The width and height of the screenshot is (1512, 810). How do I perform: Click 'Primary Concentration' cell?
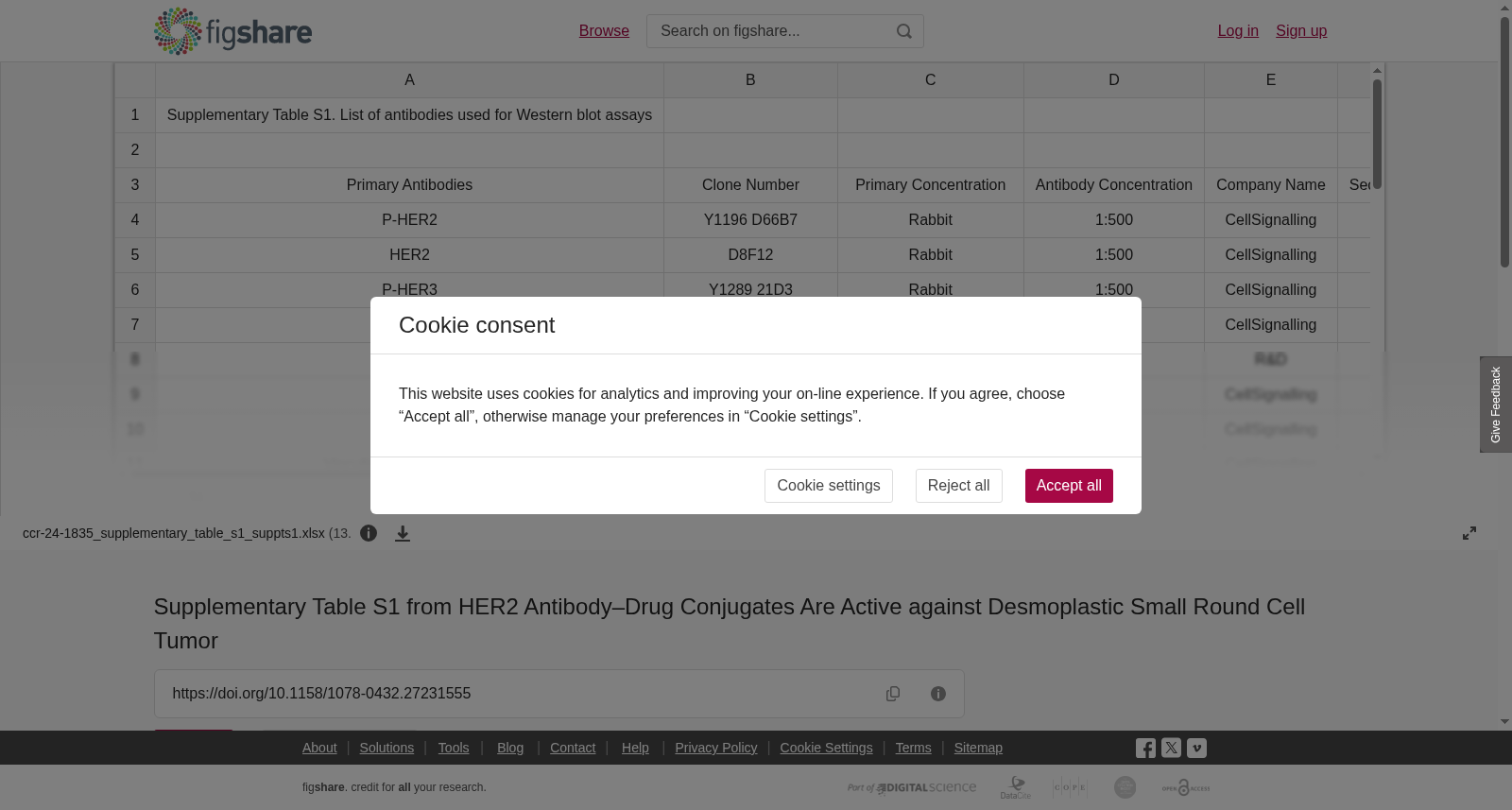point(931,185)
